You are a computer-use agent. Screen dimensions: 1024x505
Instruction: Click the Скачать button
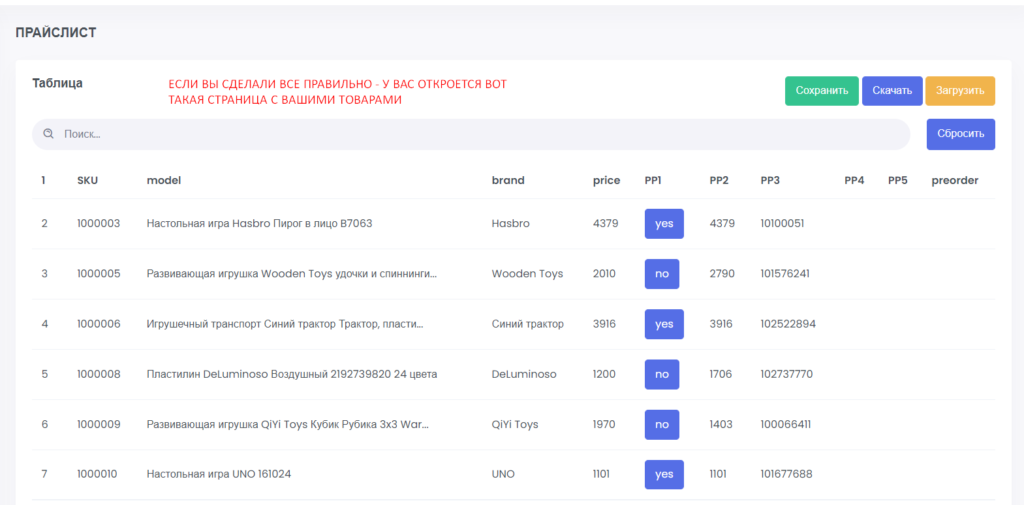coord(892,91)
